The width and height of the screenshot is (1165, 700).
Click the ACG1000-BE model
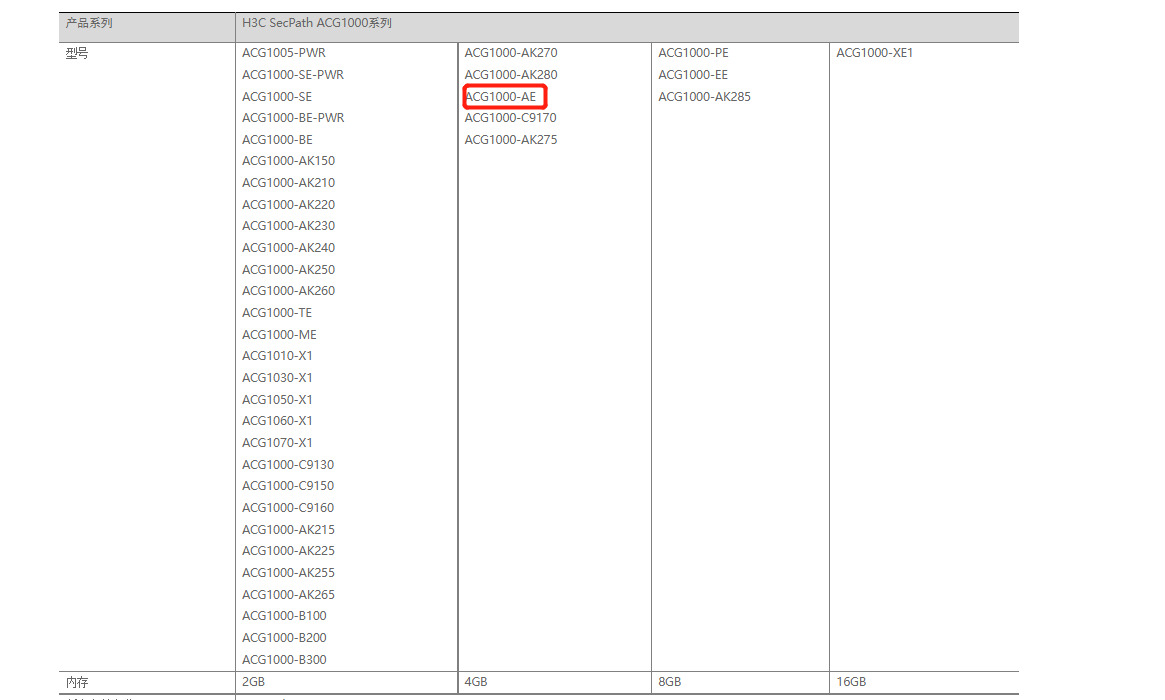pos(277,140)
